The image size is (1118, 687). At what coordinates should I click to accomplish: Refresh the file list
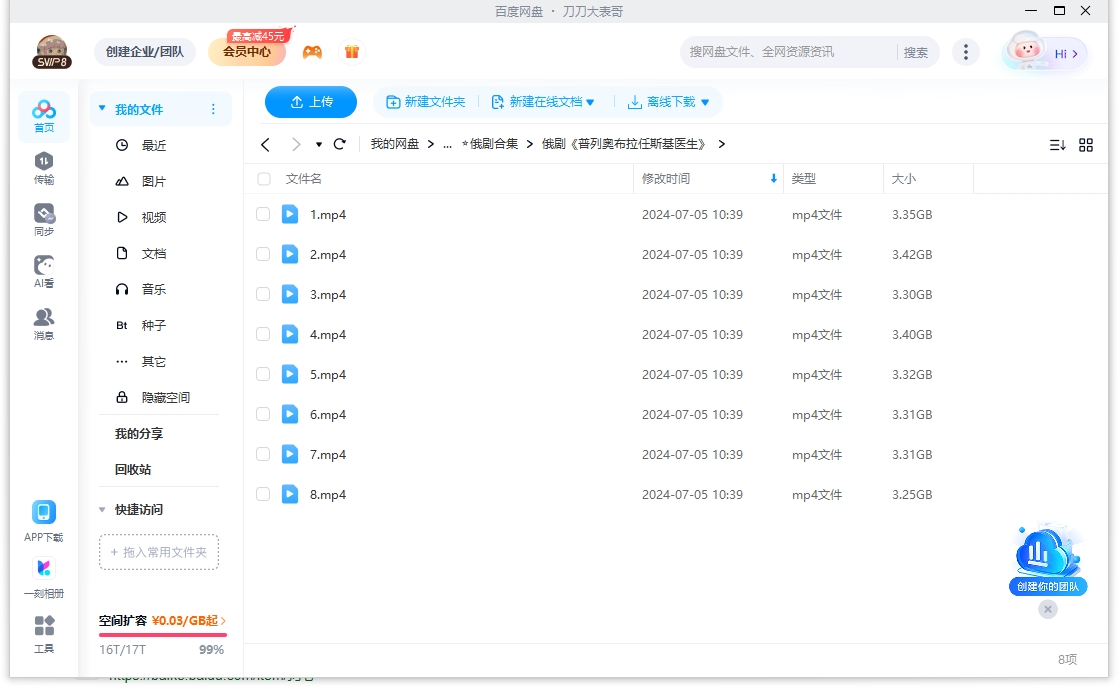tap(340, 144)
